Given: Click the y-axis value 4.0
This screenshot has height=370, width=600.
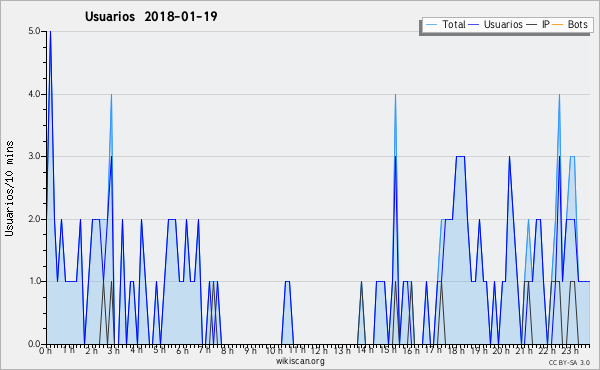Looking at the screenshot, I should pos(34,94).
